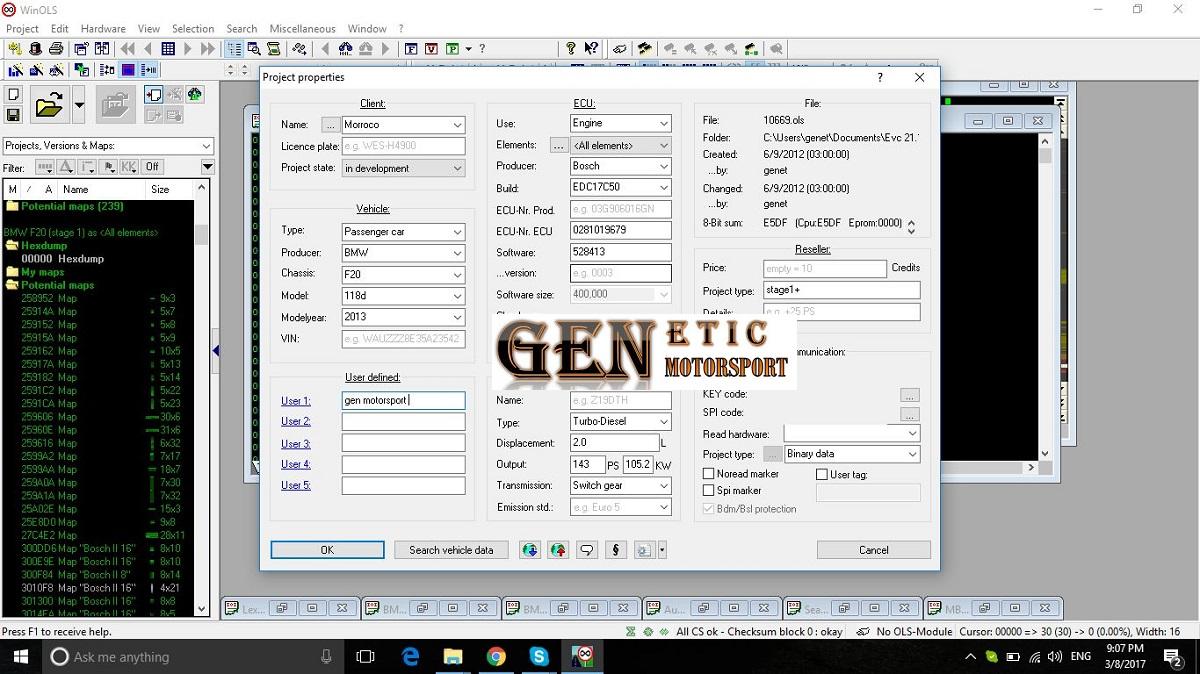1200x674 pixels.
Task: Click the globe upload icon in dialog
Action: pyautogui.click(x=559, y=550)
